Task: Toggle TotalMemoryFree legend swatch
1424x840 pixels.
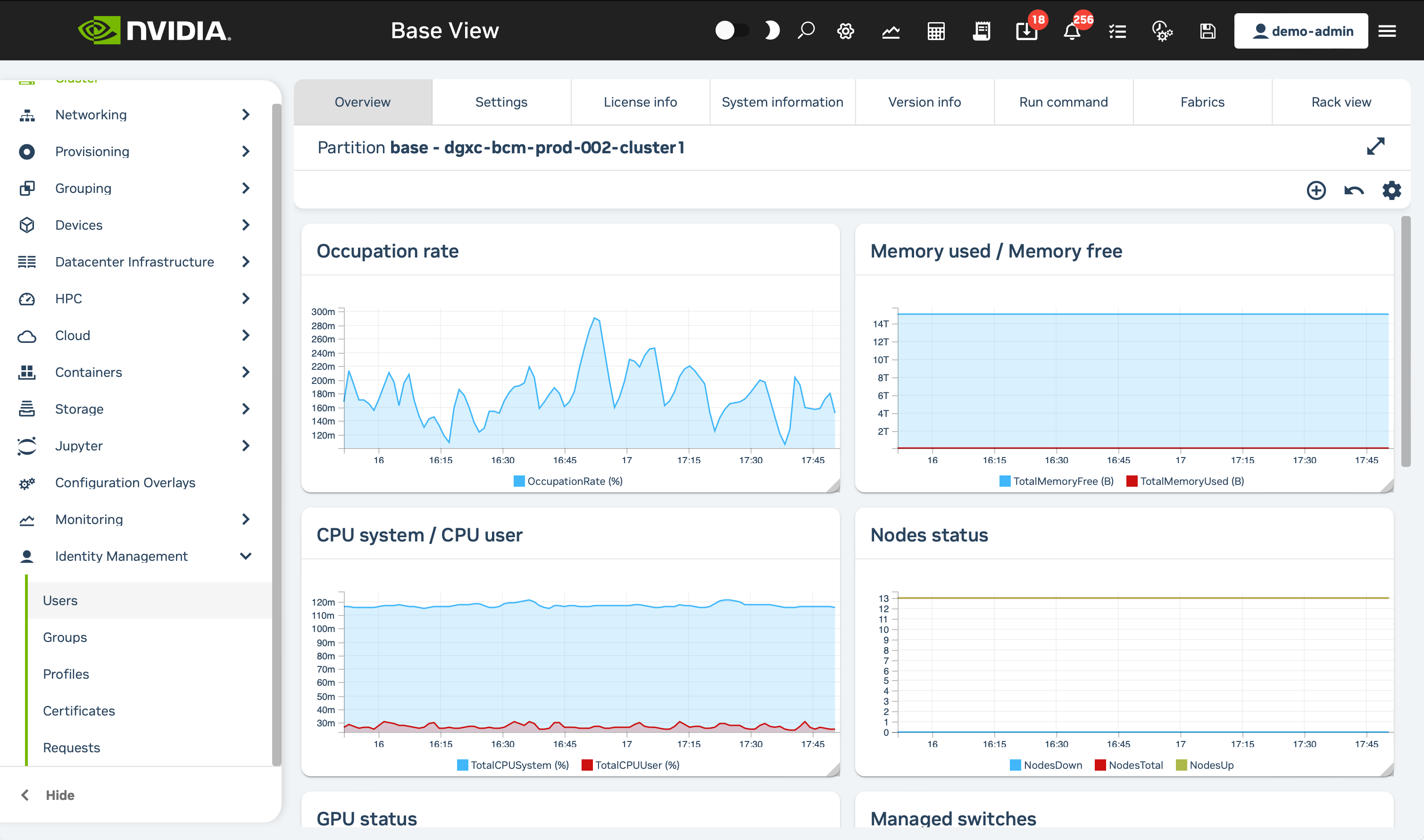Action: 1005,482
